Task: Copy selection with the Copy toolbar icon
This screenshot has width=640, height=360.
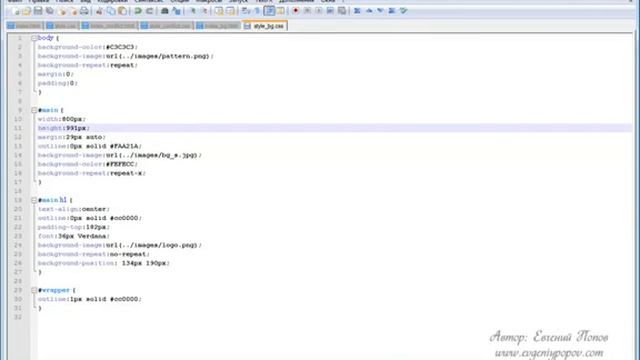Action: [x=111, y=11]
